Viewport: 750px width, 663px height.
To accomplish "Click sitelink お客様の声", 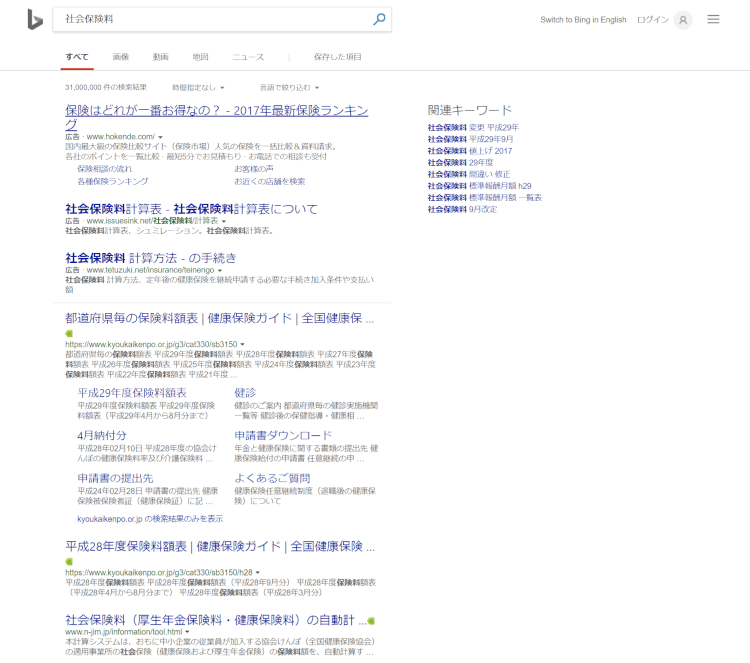I will coord(254,169).
